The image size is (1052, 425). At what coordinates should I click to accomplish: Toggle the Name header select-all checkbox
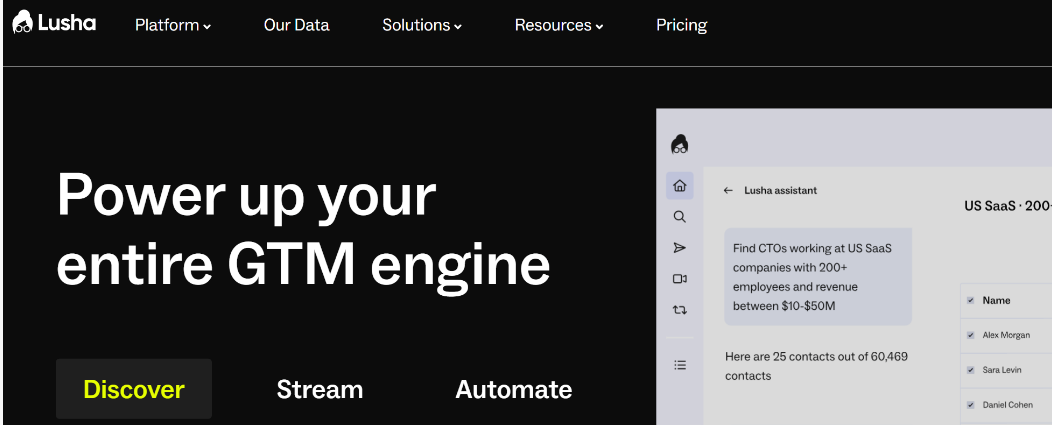970,301
